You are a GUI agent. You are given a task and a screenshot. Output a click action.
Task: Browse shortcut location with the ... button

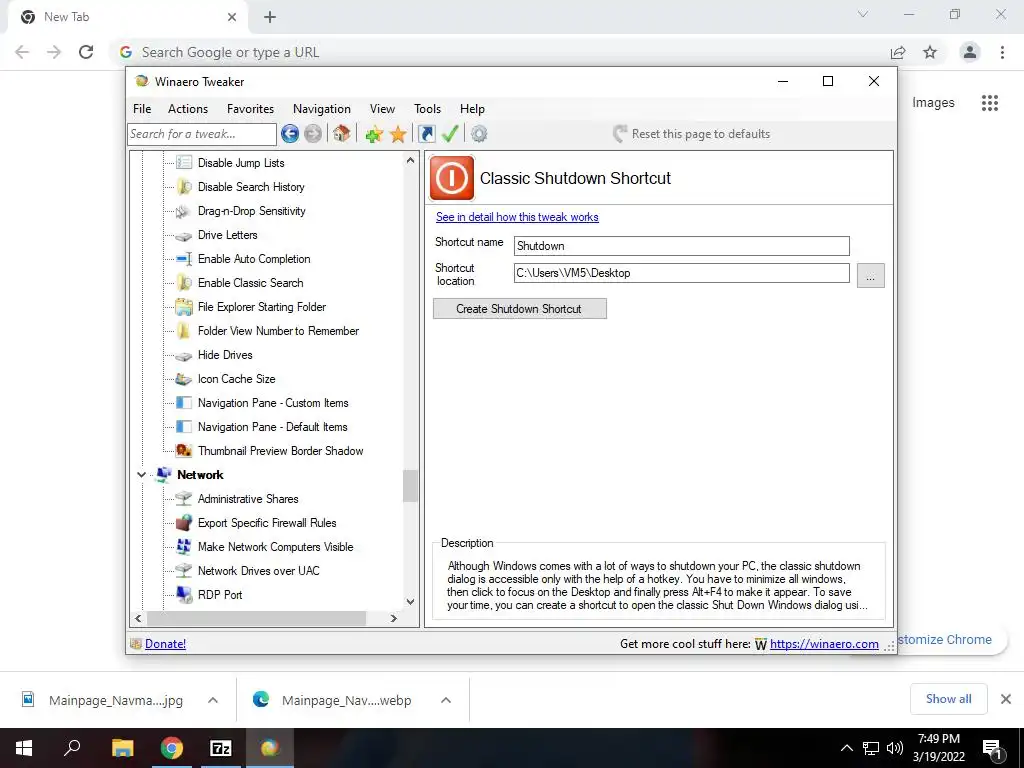coord(871,276)
